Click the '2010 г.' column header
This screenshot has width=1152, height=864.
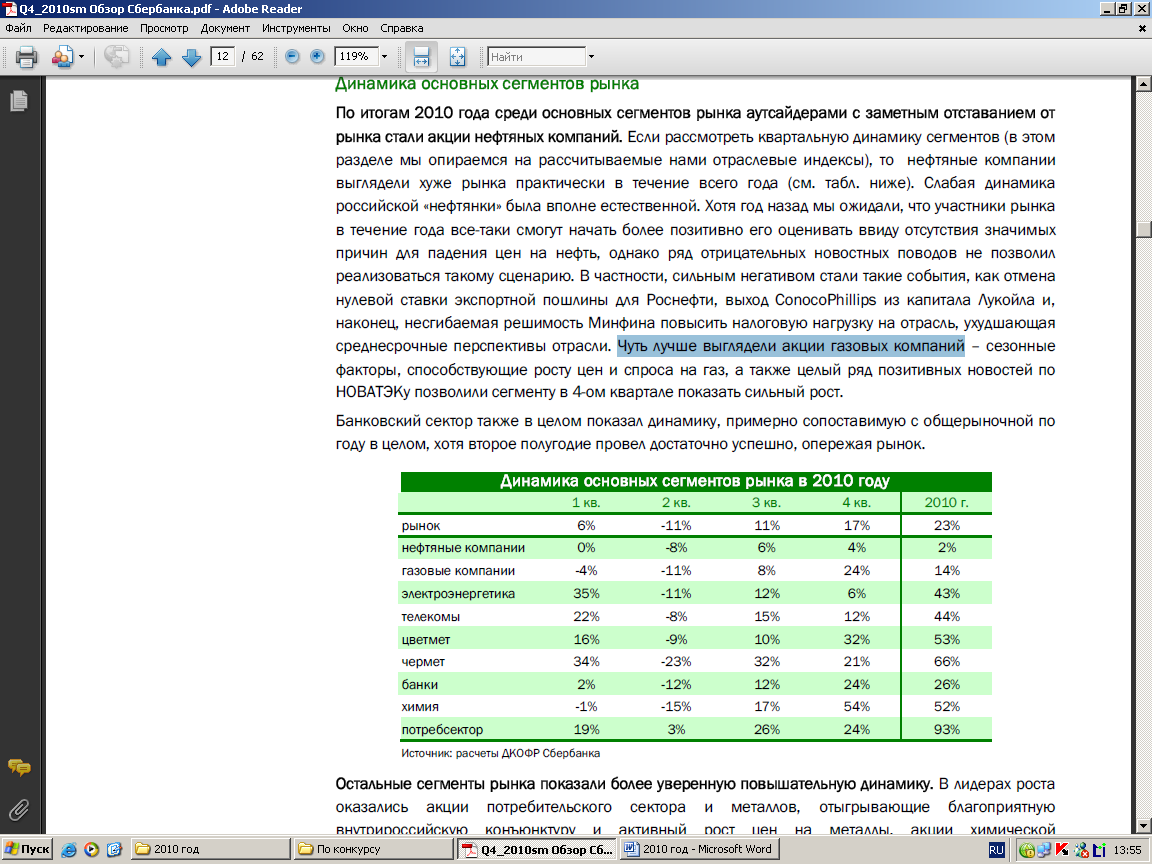click(x=946, y=503)
